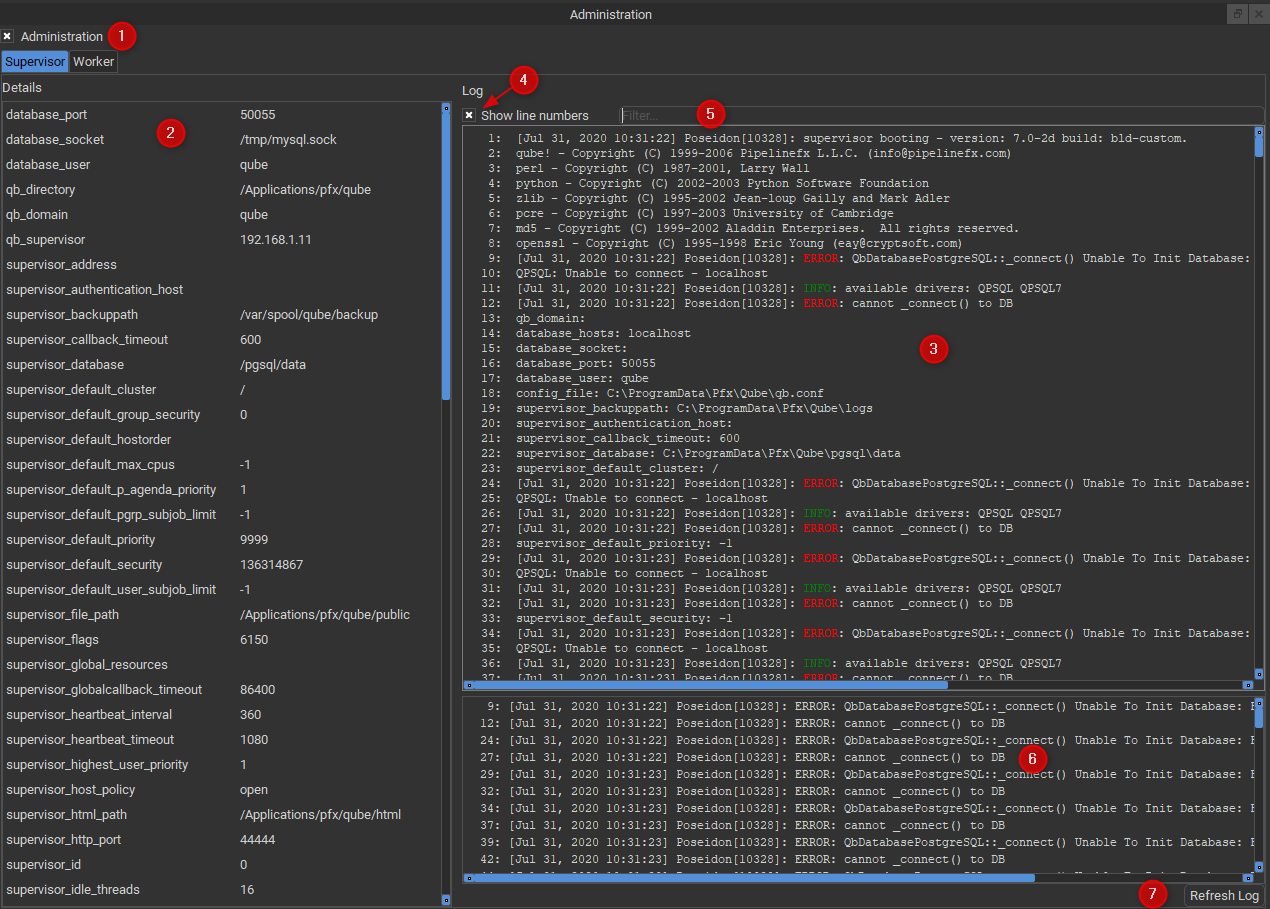The height and width of the screenshot is (909, 1270).
Task: Toggle the Administration checkbox at top left
Action: tap(8, 37)
